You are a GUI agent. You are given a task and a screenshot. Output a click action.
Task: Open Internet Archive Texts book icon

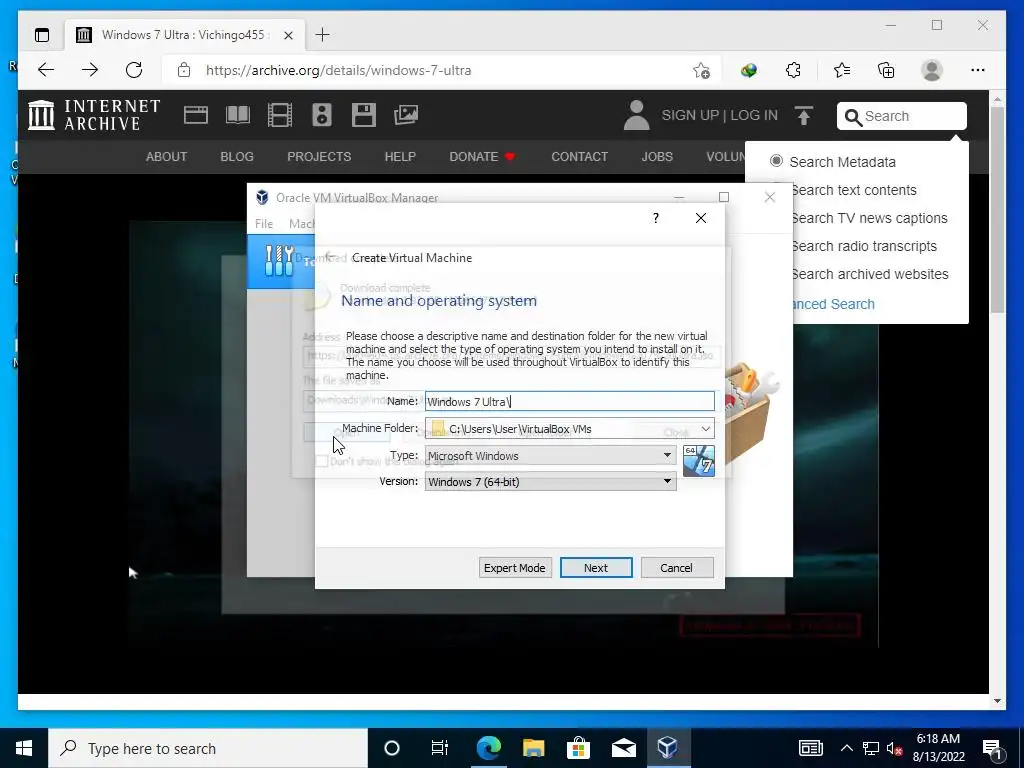[x=238, y=115]
